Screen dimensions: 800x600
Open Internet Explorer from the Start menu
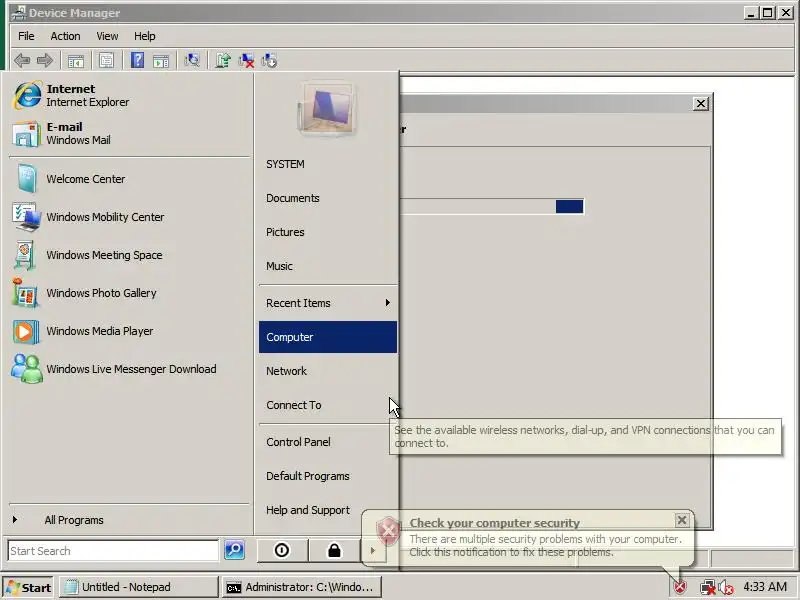coord(130,95)
